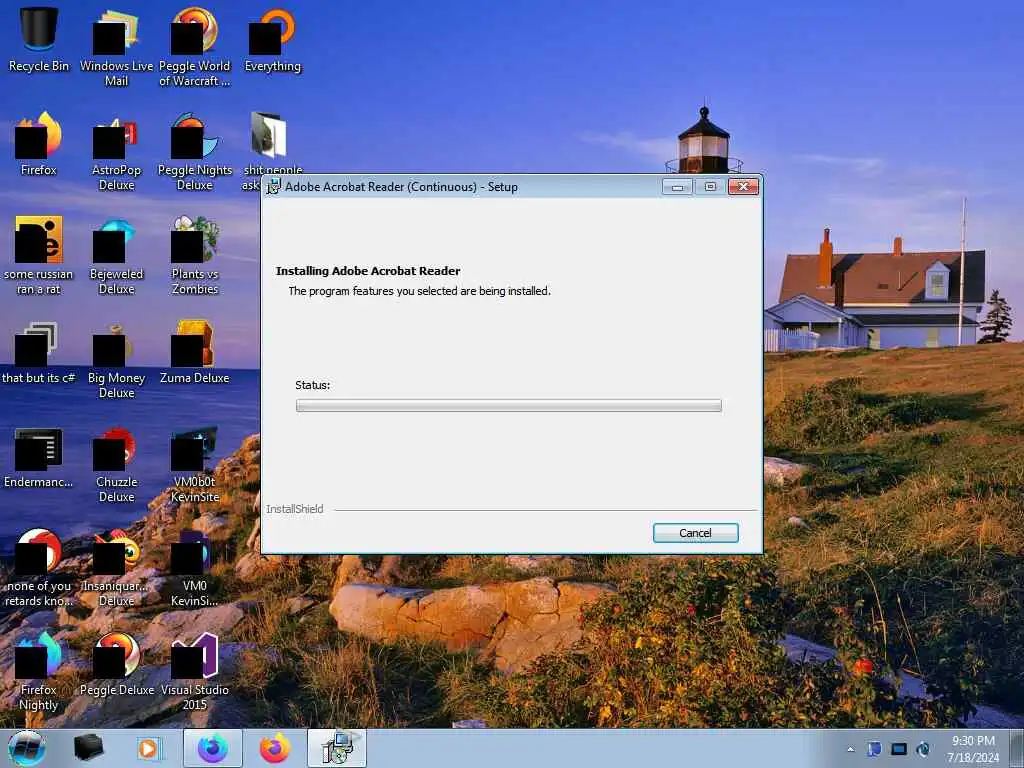This screenshot has width=1024, height=768.
Task: Select the Everything desktop shortcut
Action: (272, 40)
